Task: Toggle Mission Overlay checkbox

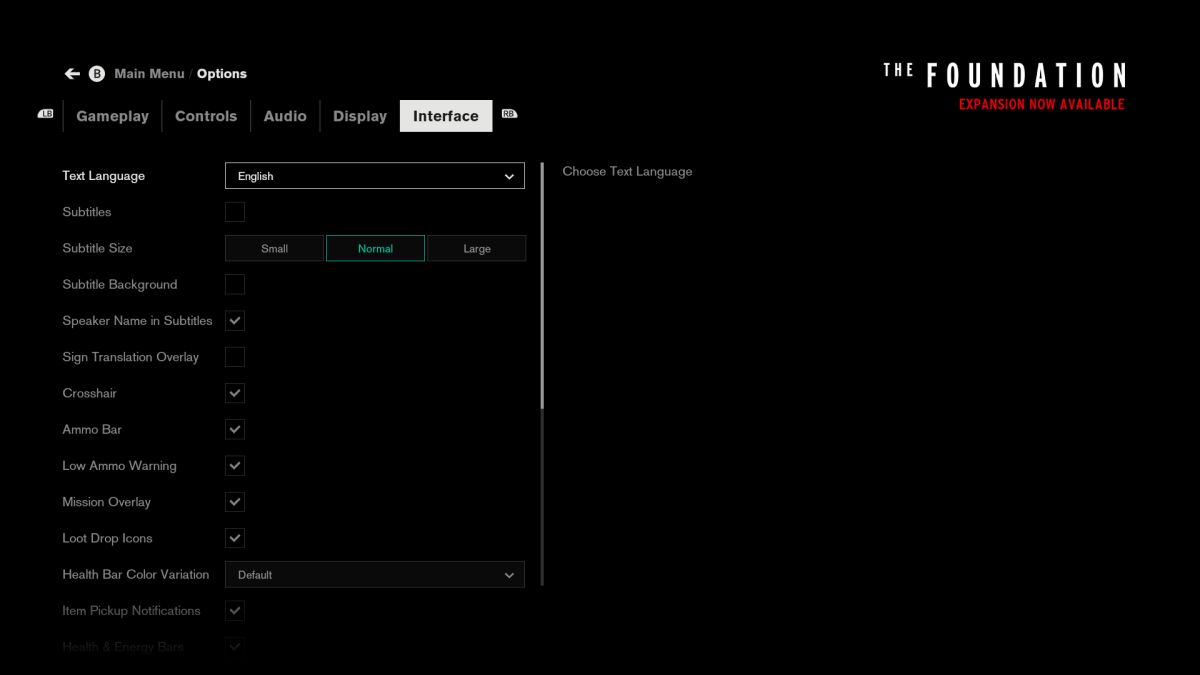Action: pyautogui.click(x=235, y=502)
